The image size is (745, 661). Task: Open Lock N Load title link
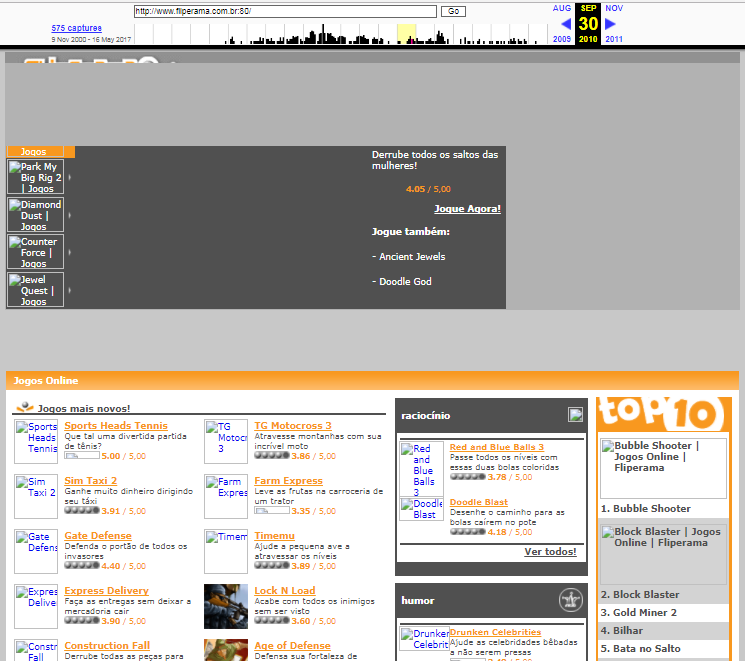point(285,591)
